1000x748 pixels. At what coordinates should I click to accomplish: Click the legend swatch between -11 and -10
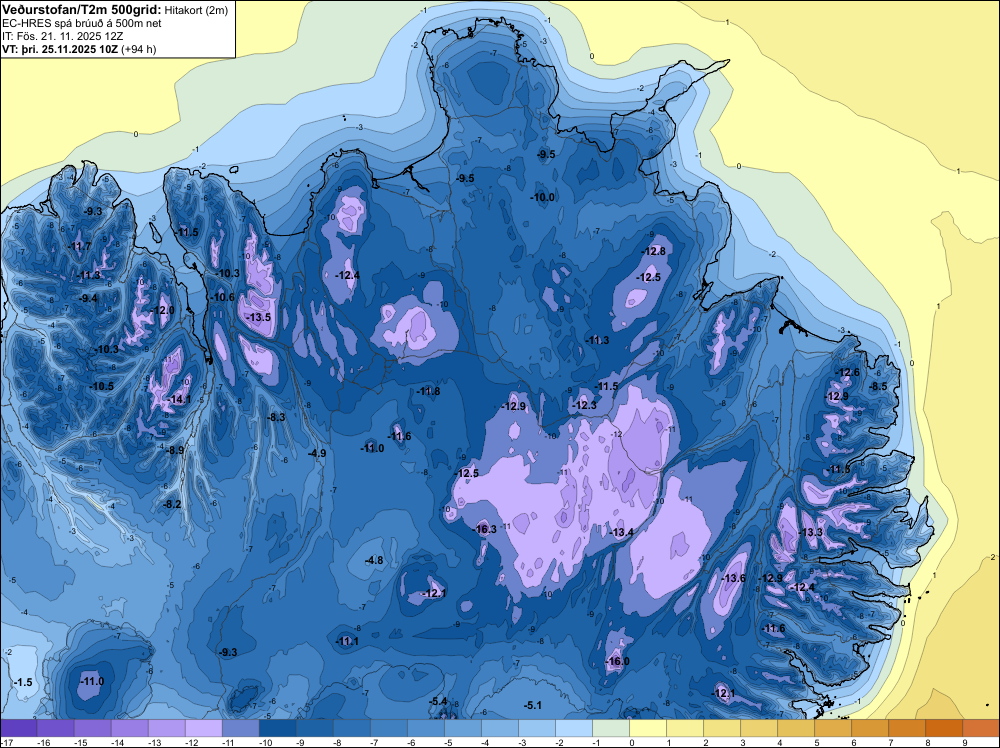240,728
